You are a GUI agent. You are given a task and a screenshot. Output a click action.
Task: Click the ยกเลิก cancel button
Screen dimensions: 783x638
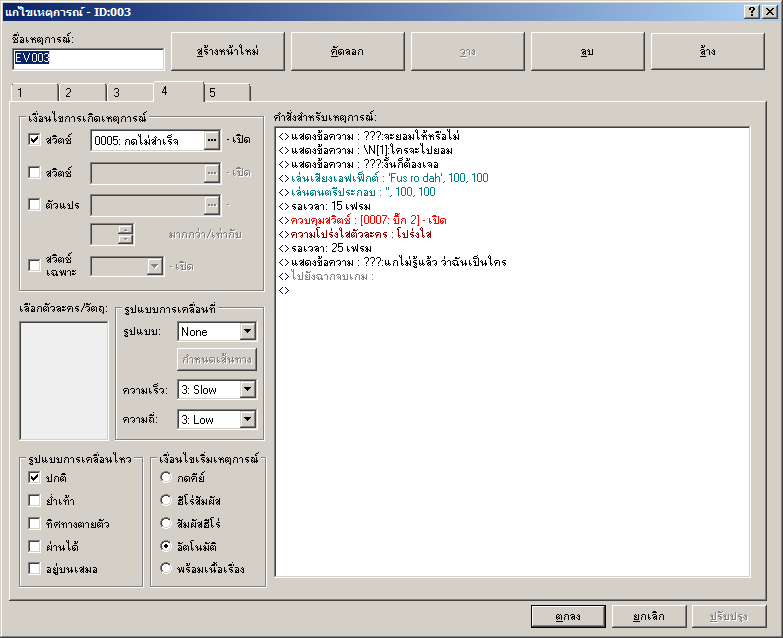point(649,617)
